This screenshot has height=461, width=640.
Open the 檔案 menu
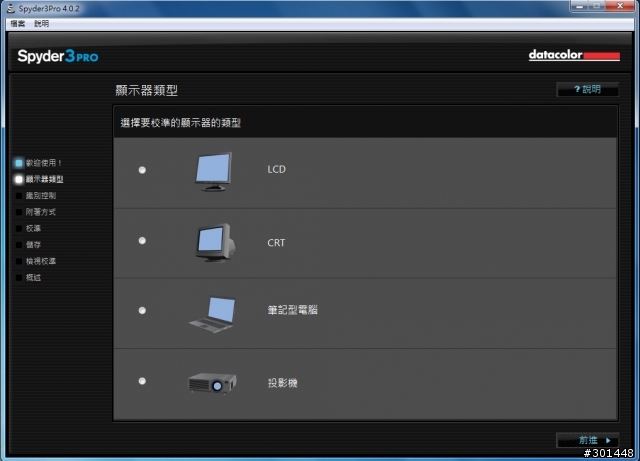coord(18,24)
